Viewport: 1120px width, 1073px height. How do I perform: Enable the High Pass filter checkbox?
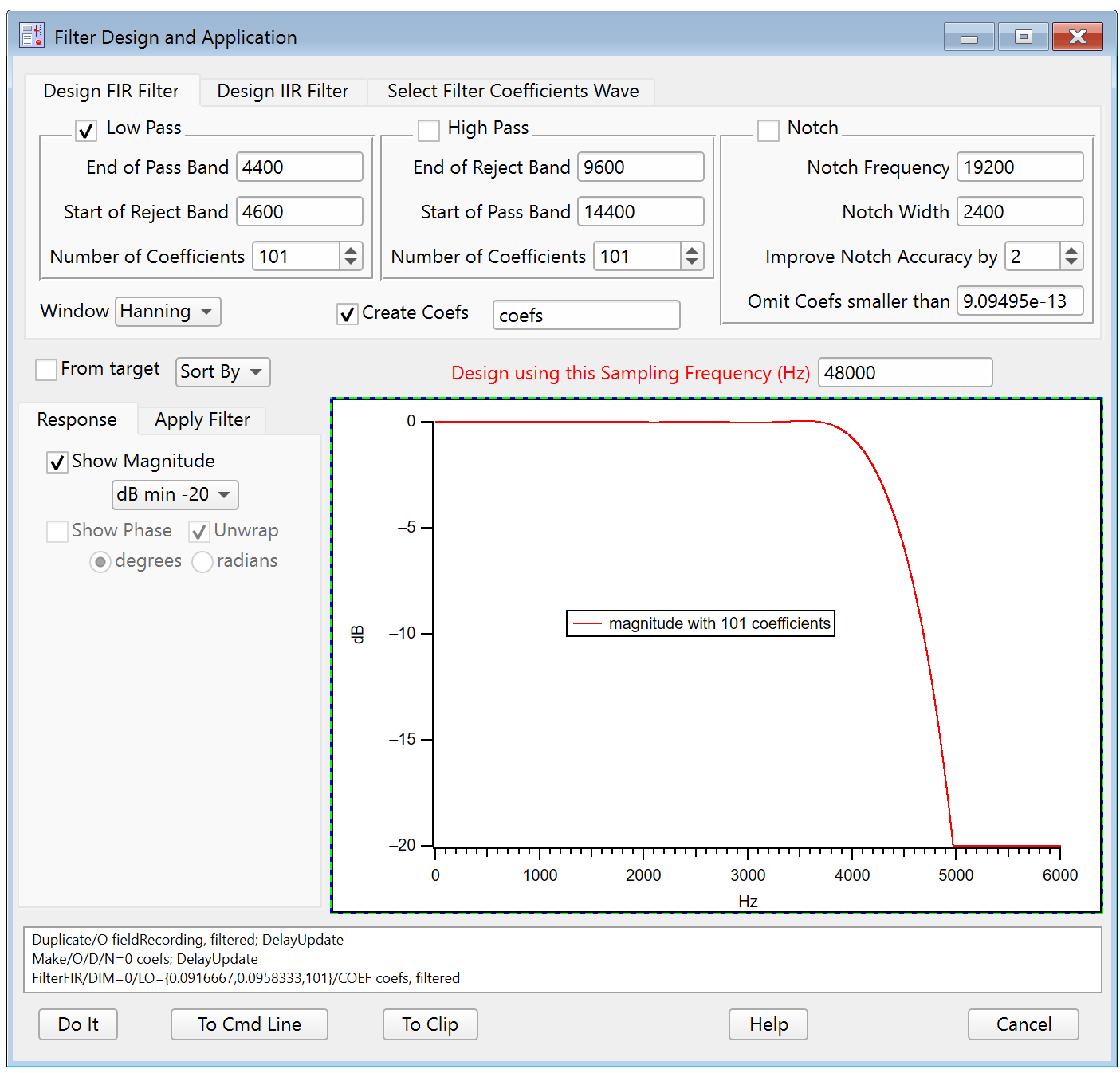[x=429, y=130]
